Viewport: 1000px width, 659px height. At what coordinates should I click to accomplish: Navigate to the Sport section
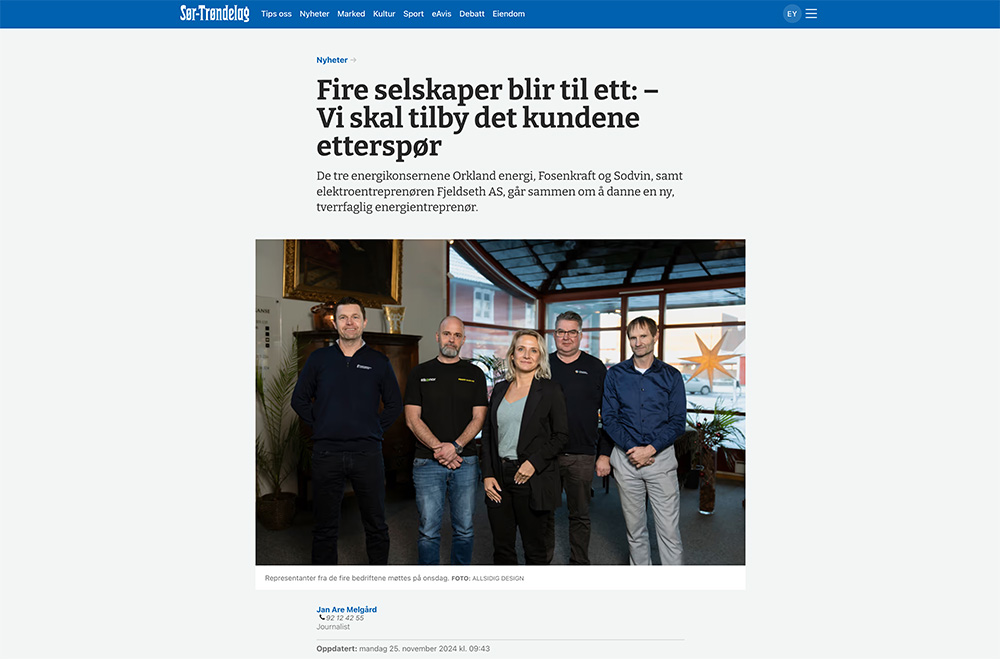point(413,13)
